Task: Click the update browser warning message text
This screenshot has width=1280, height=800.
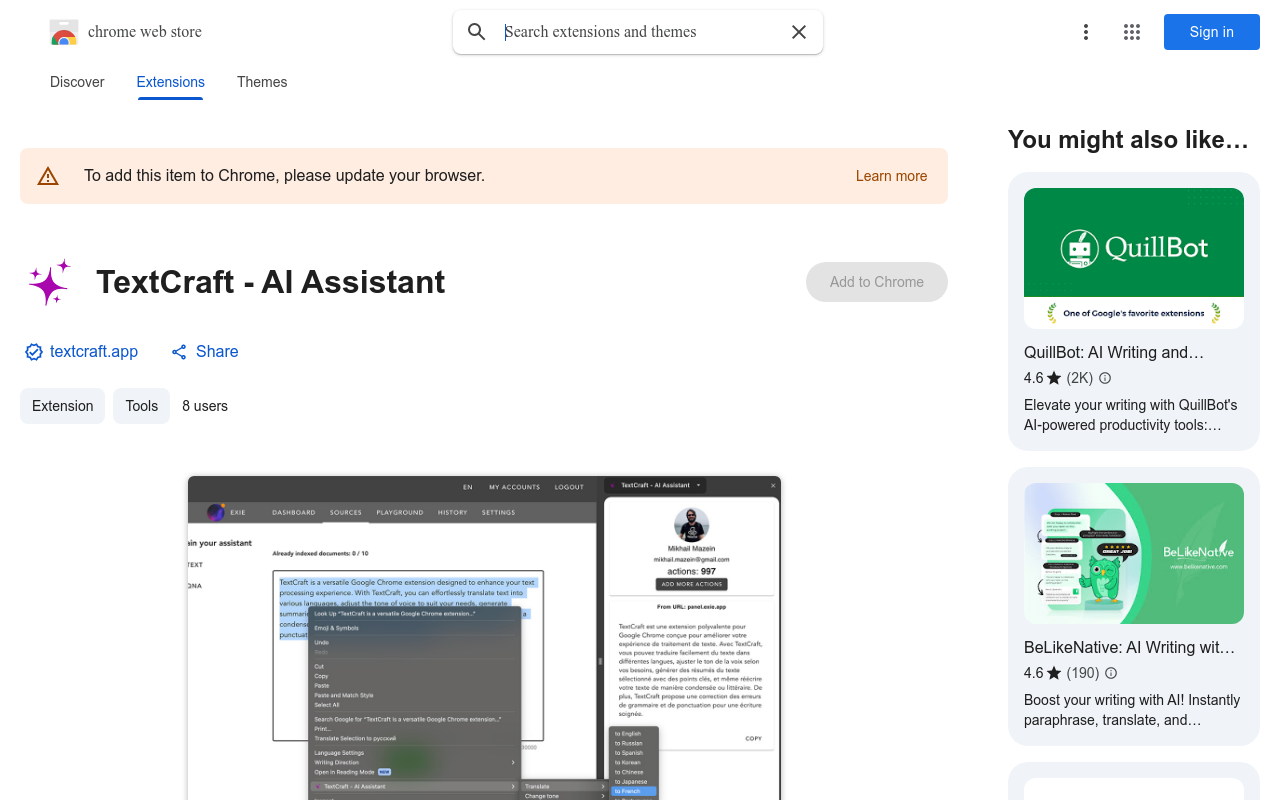Action: pyautogui.click(x=284, y=176)
